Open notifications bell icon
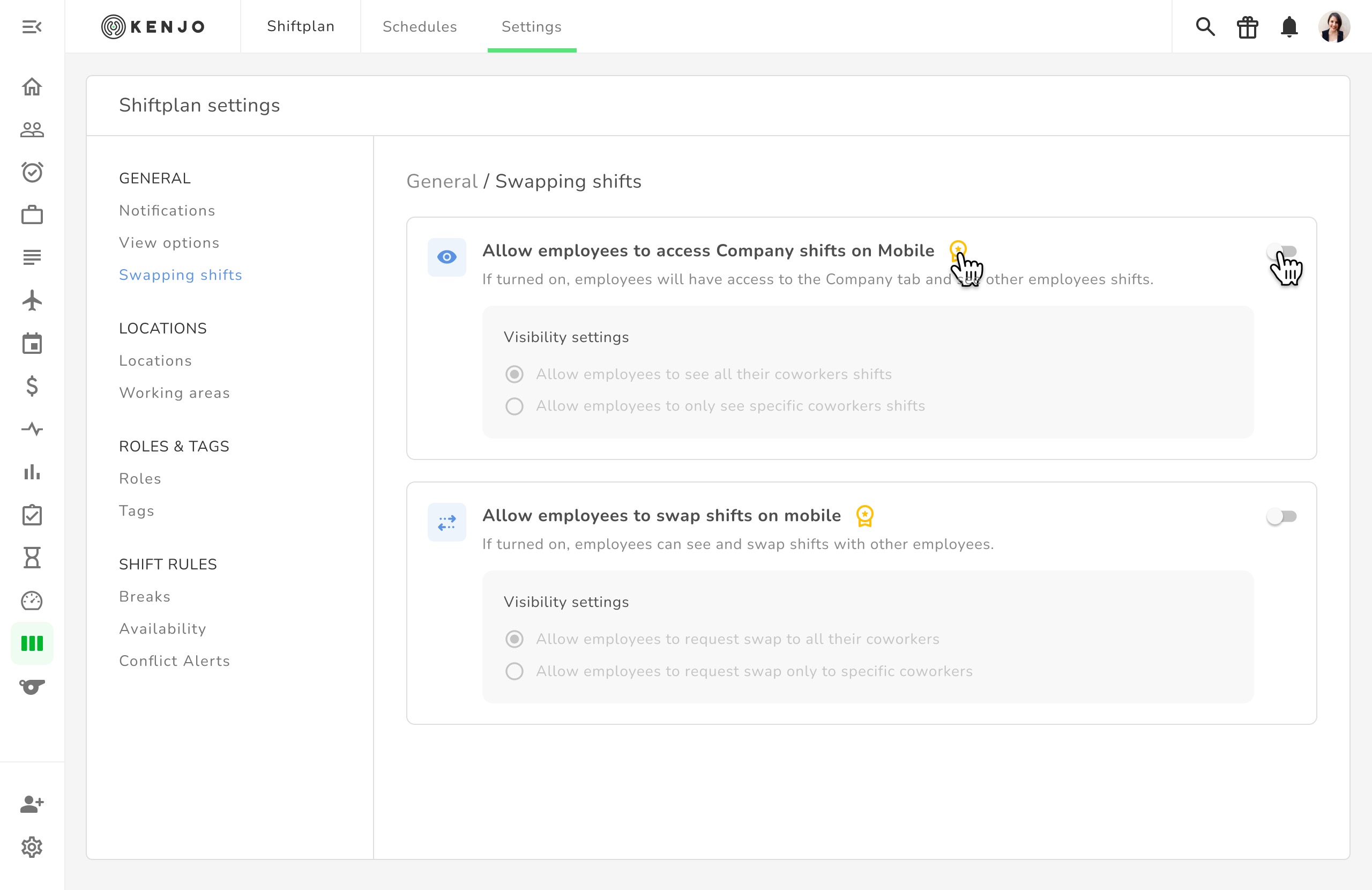1372x890 pixels. 1289,26
